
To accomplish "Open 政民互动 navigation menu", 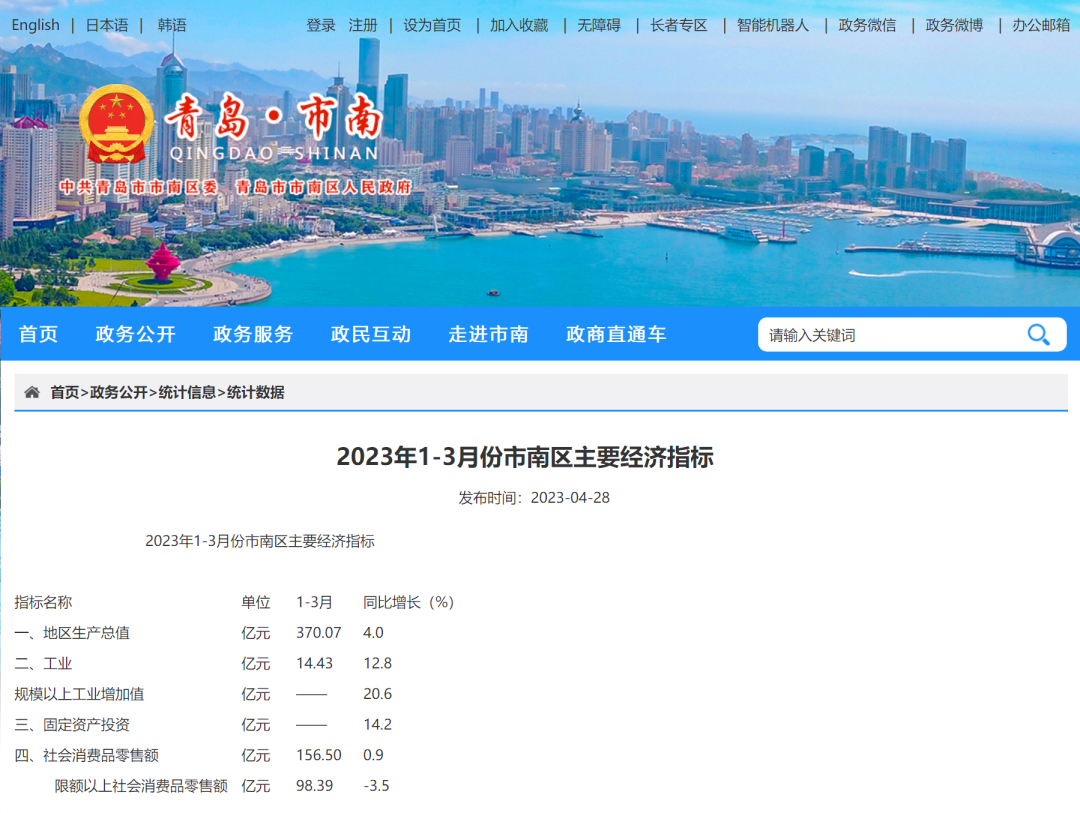I will 371,334.
